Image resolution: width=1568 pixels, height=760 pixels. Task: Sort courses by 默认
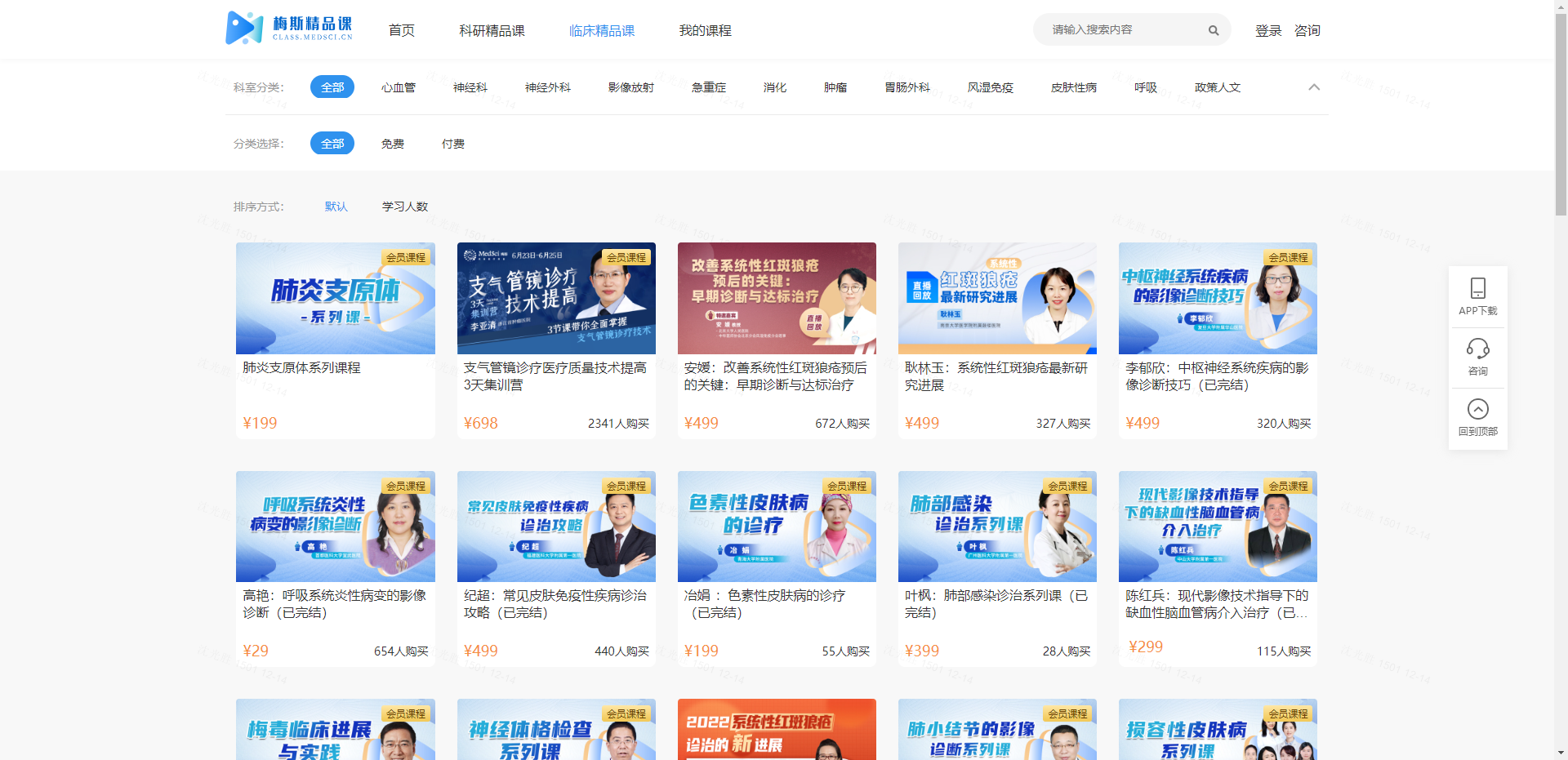tap(336, 207)
